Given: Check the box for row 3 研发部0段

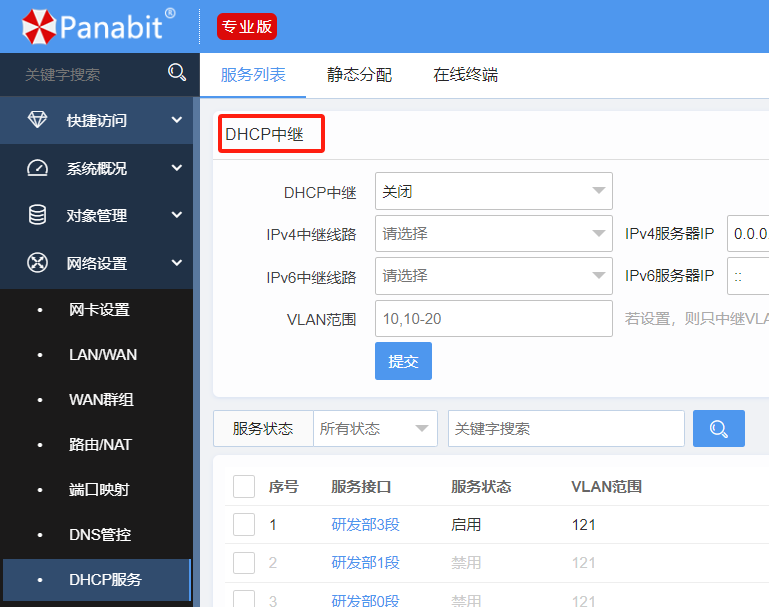Looking at the screenshot, I should (x=244, y=599).
